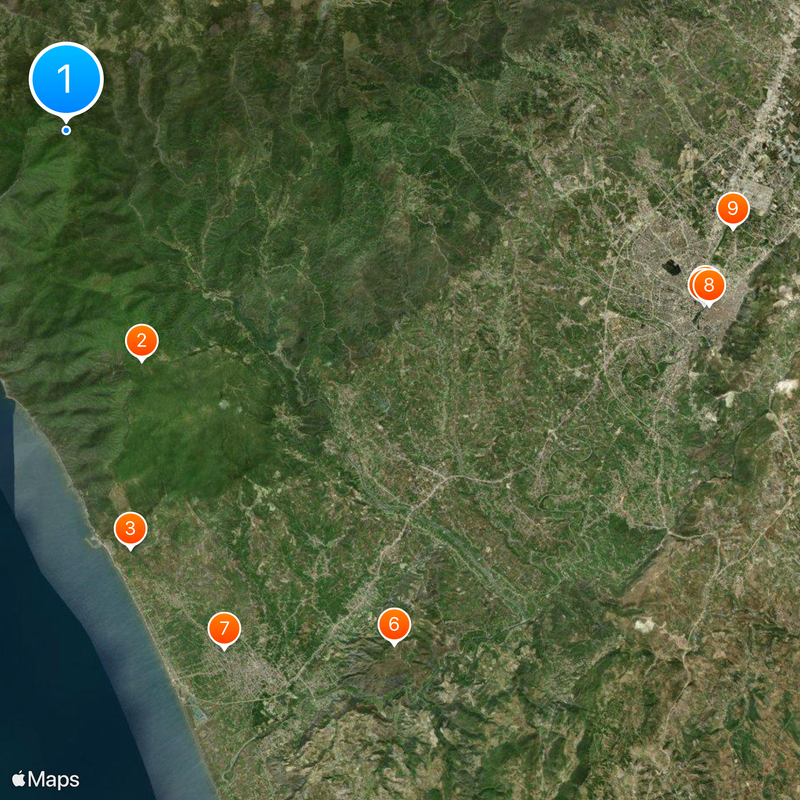Select orange map pin number 6
The image size is (800, 800).
394,625
